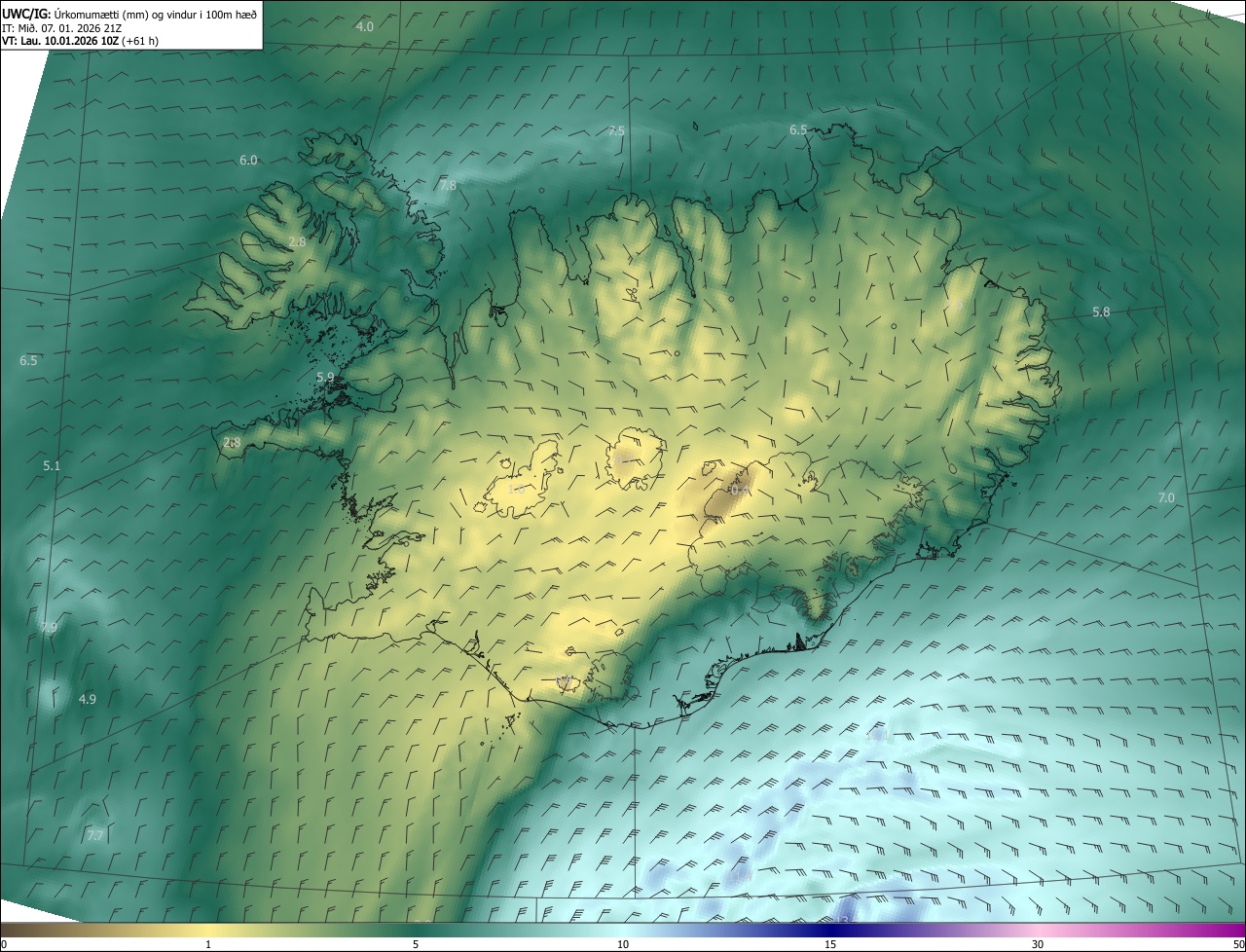
Task: Click the 0 tick label on the color scale
Action: click(x=4, y=945)
